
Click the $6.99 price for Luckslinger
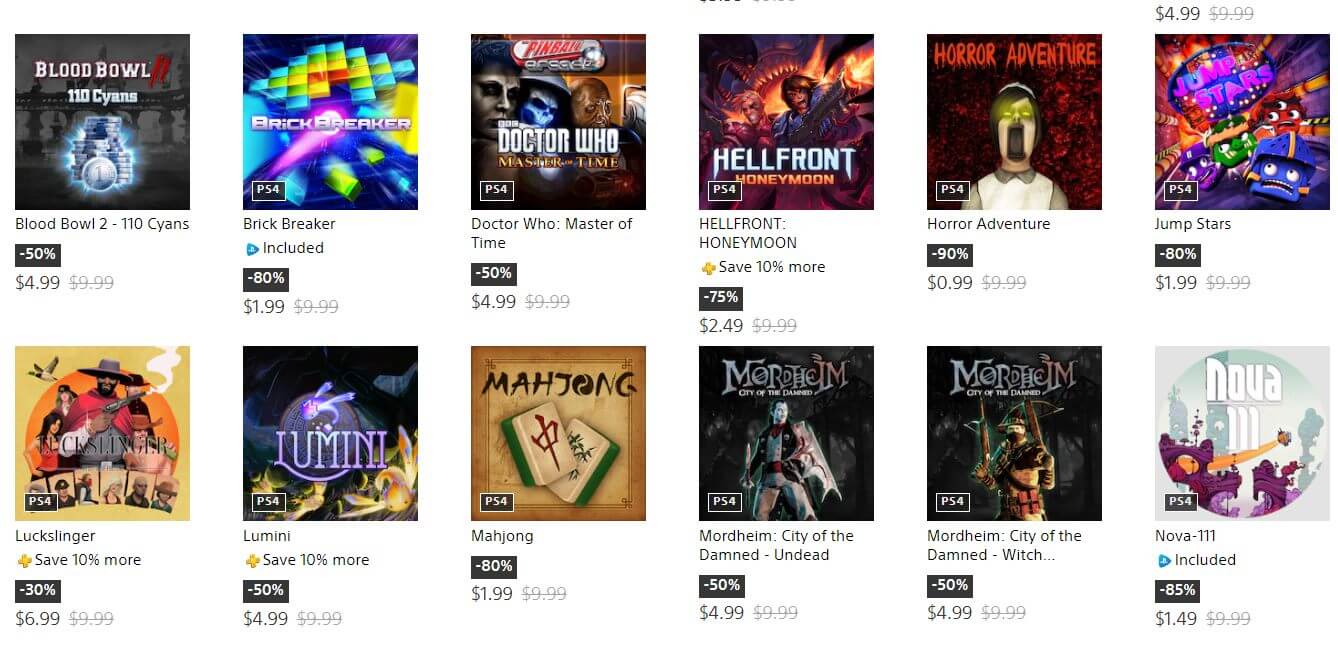coord(38,619)
